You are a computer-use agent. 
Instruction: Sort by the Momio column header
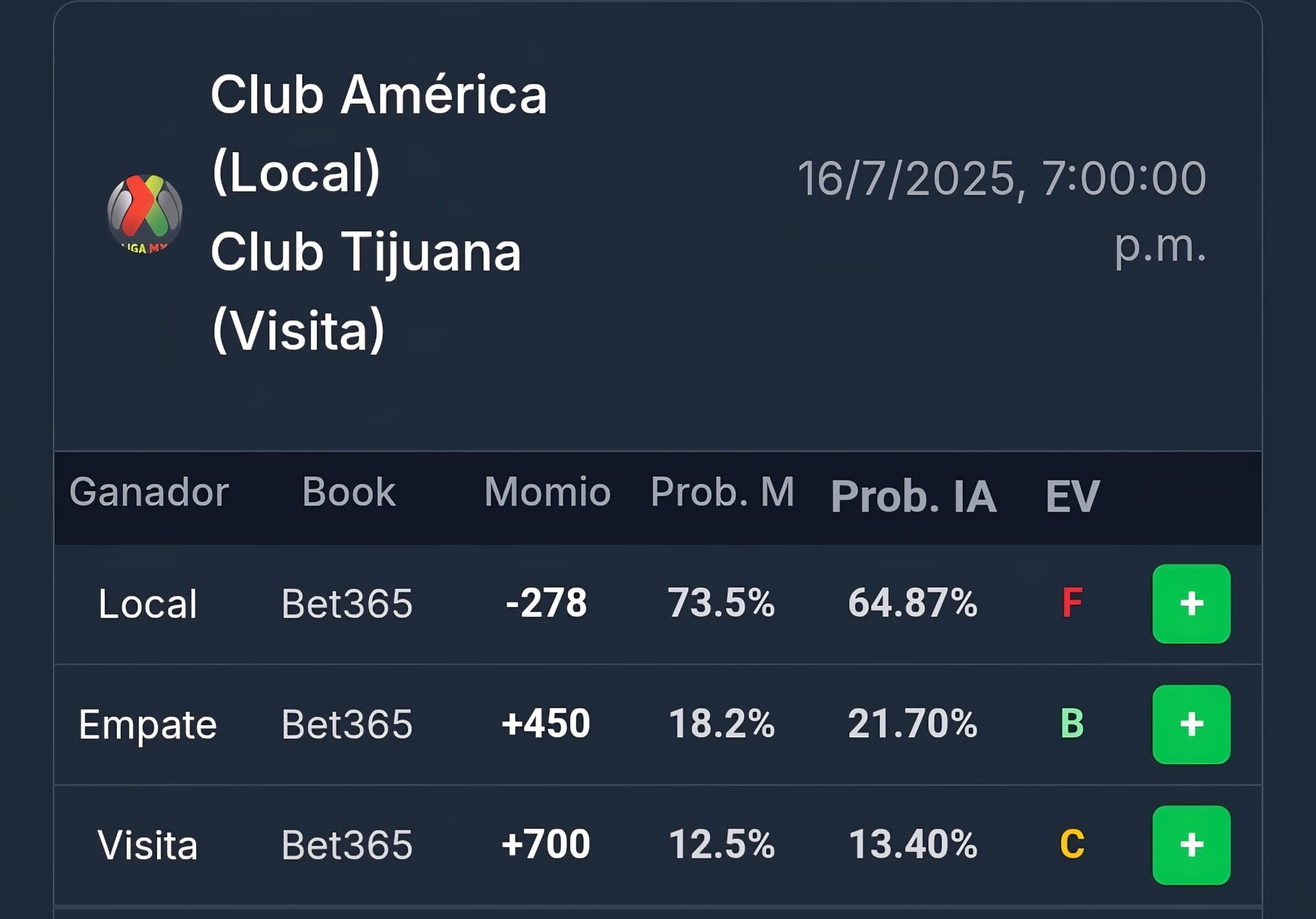pos(547,492)
